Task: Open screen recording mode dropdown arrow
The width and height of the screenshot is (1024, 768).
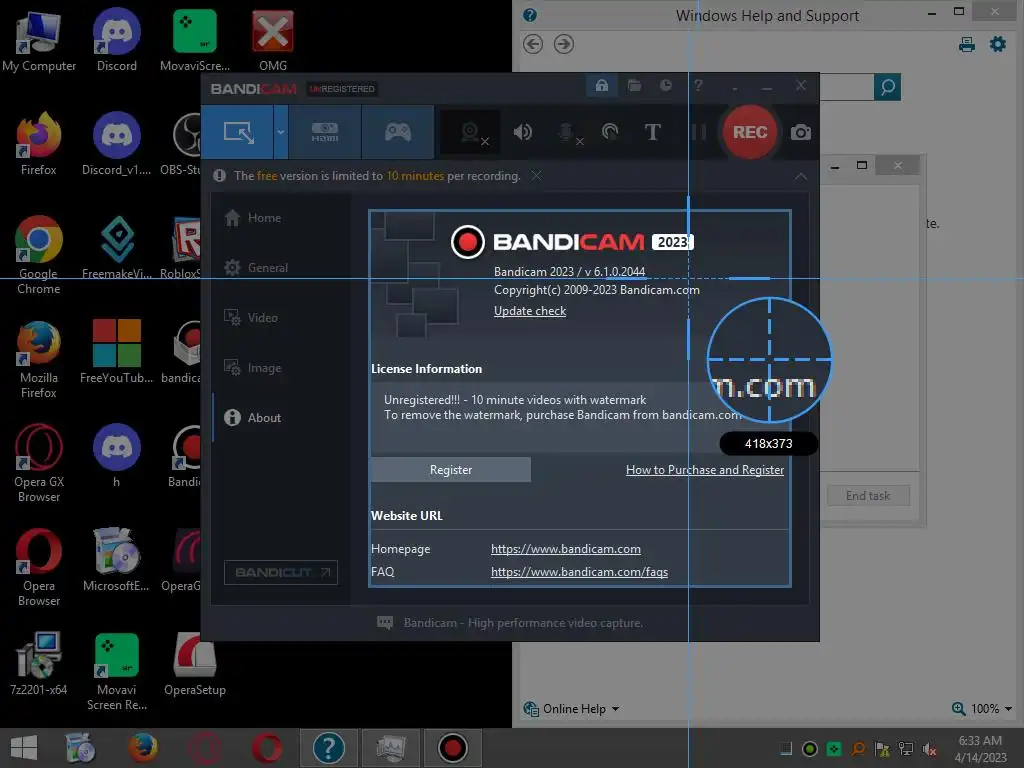Action: (x=281, y=132)
